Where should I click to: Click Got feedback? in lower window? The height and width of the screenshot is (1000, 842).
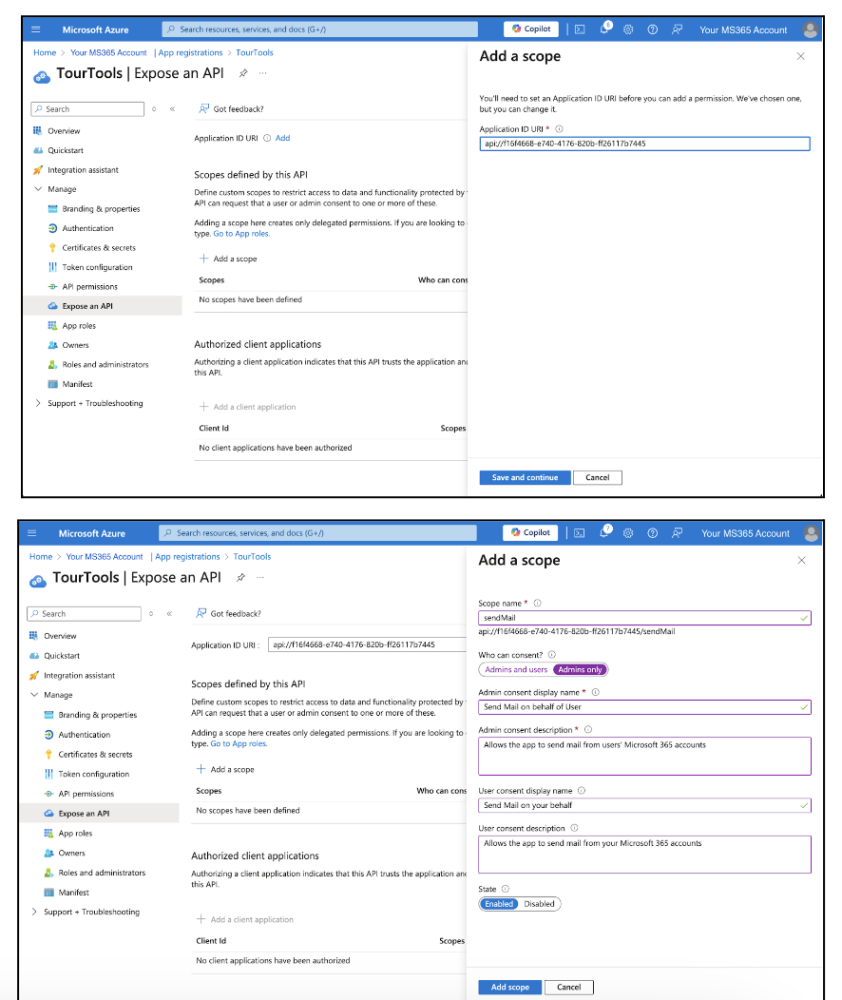click(x=228, y=614)
